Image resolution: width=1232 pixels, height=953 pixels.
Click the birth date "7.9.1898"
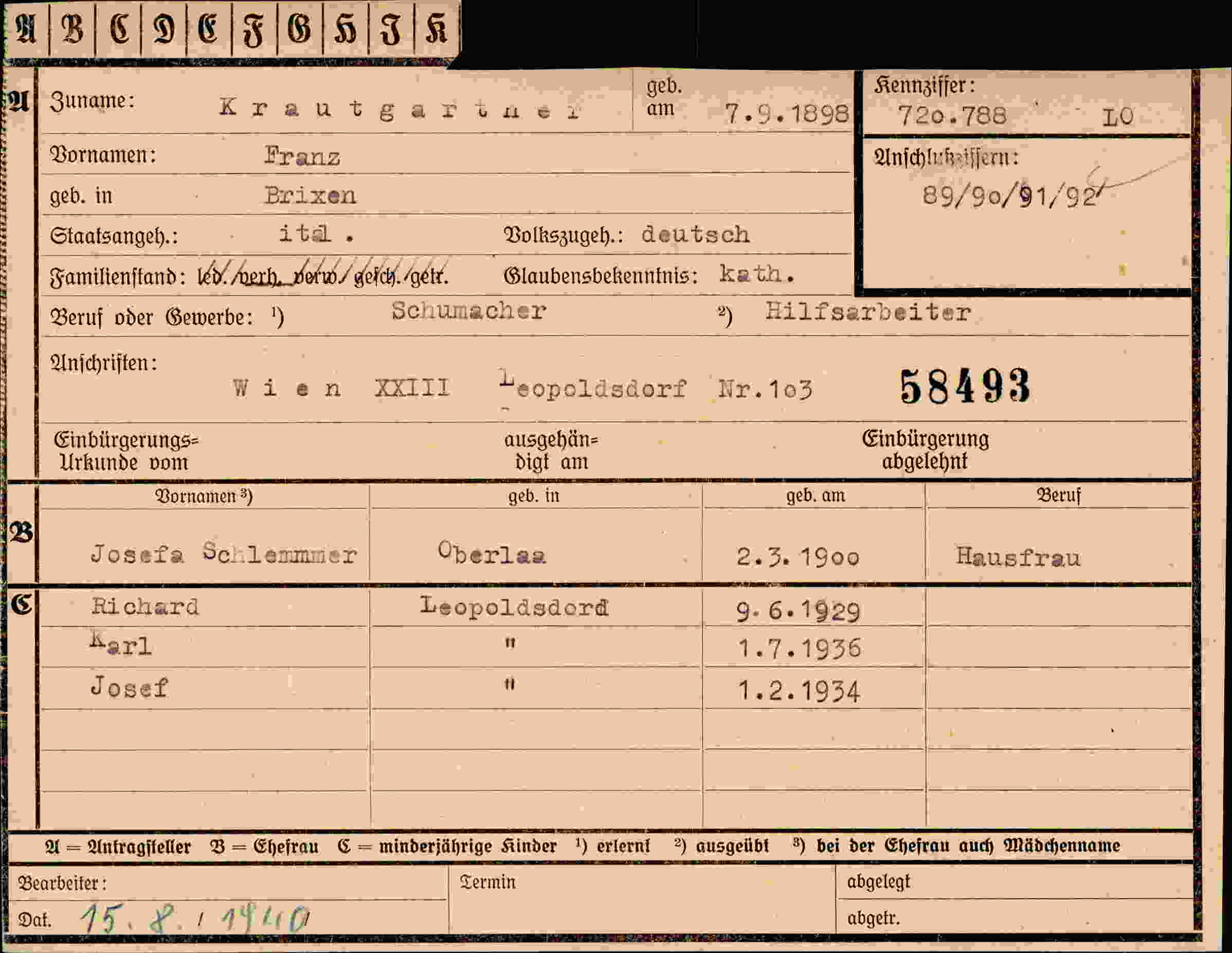[787, 114]
